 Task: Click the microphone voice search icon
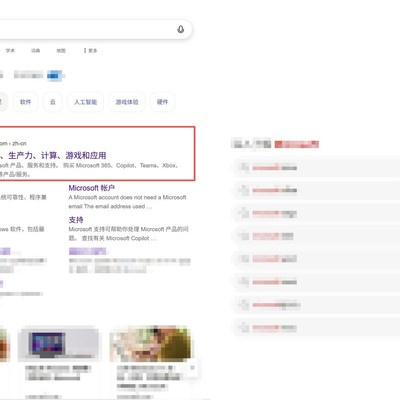[x=181, y=29]
